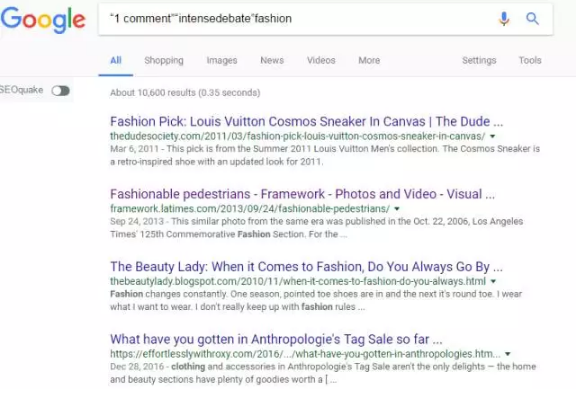
Task: Open Fashionable pedestrians Framework result link
Action: tap(302, 194)
